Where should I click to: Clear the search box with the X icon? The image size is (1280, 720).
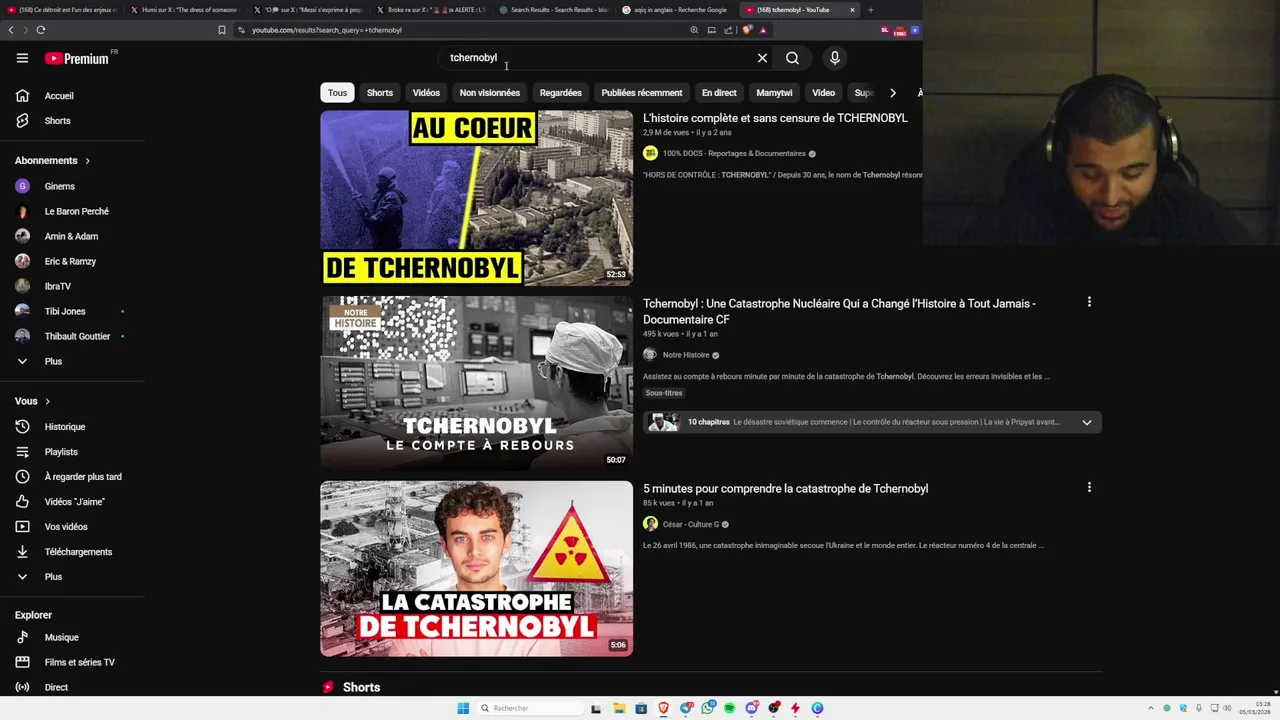pyautogui.click(x=762, y=58)
